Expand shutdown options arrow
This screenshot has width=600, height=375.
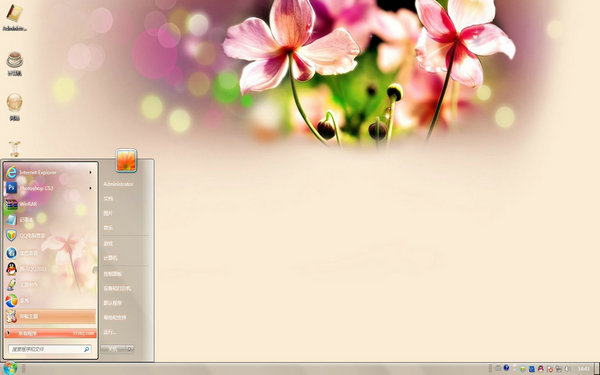click(x=130, y=349)
